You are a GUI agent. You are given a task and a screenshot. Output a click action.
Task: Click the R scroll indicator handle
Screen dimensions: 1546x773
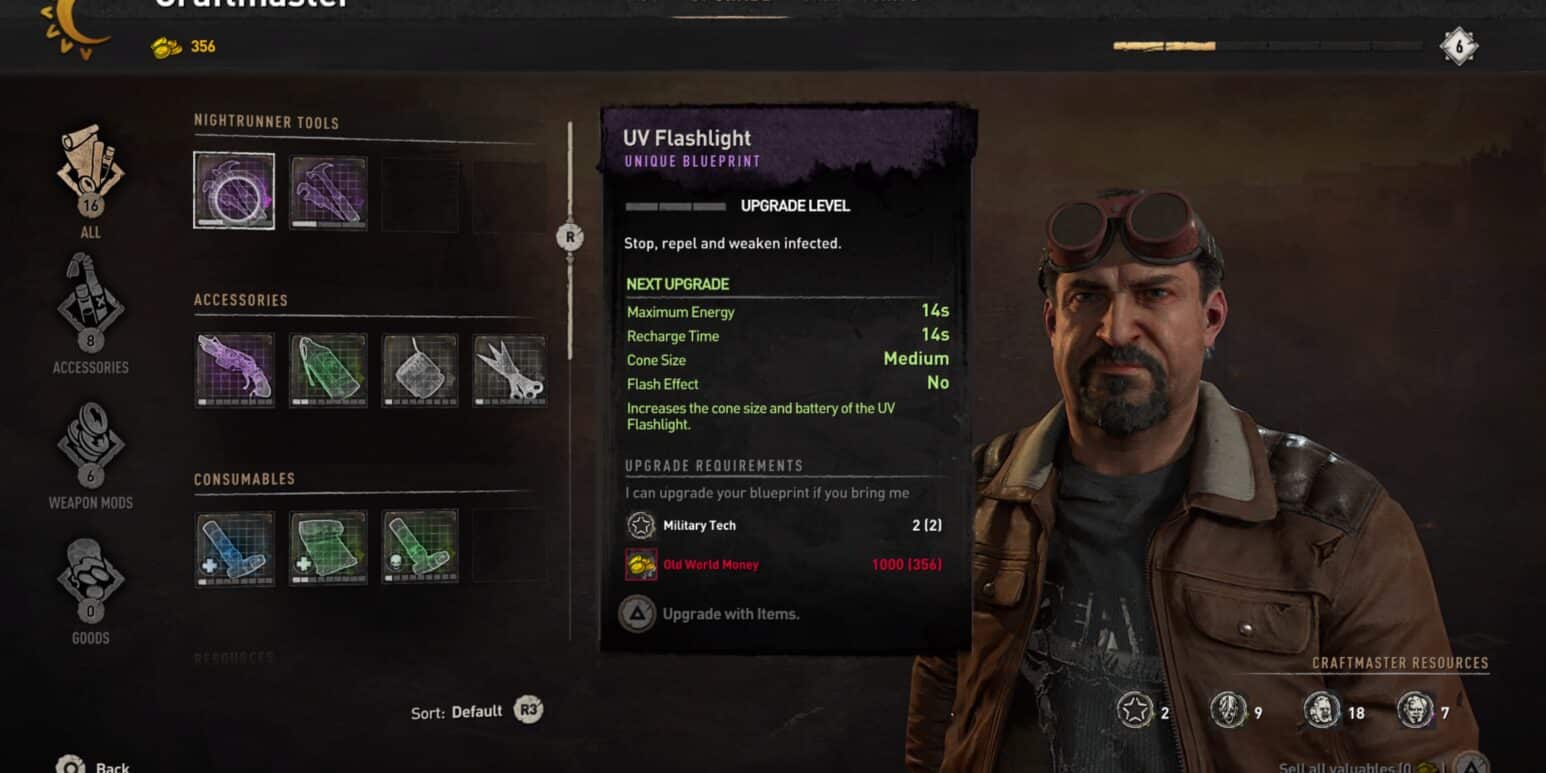point(569,238)
